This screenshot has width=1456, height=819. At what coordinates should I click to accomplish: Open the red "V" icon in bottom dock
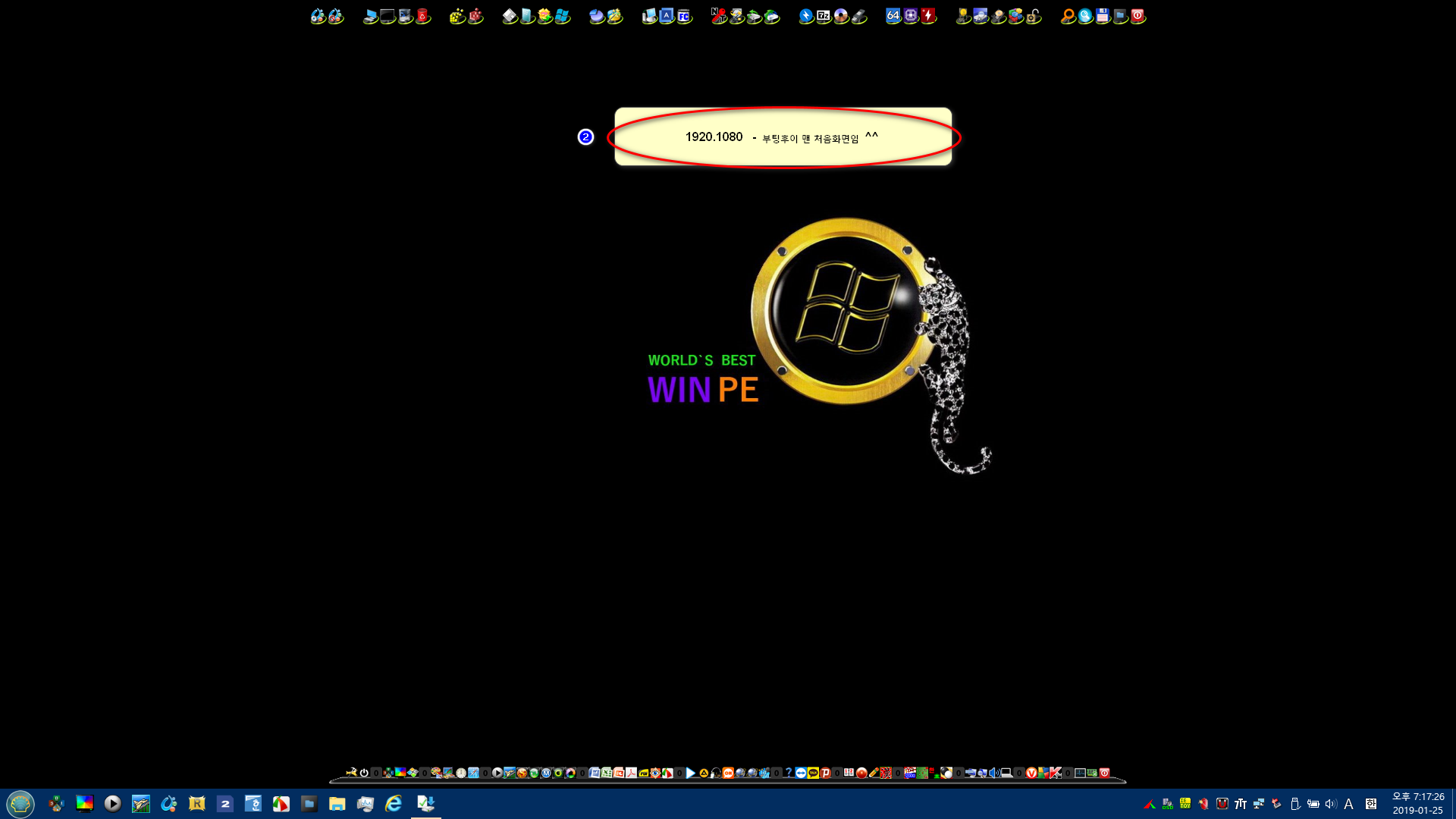click(x=1031, y=773)
